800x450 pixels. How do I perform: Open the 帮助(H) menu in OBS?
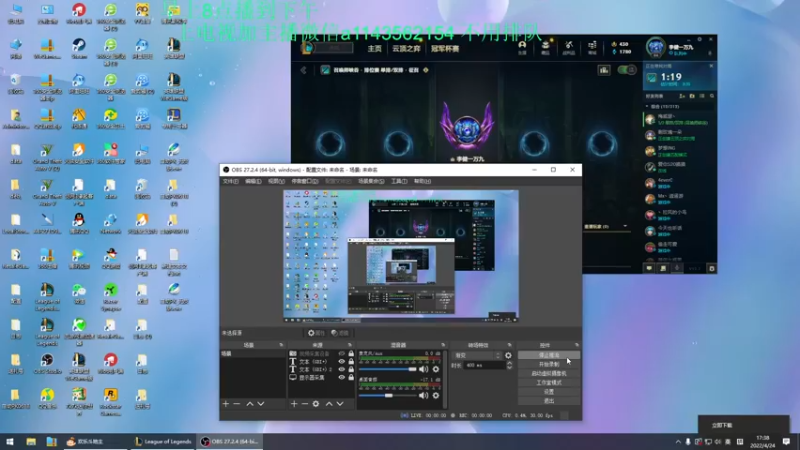tap(422, 181)
